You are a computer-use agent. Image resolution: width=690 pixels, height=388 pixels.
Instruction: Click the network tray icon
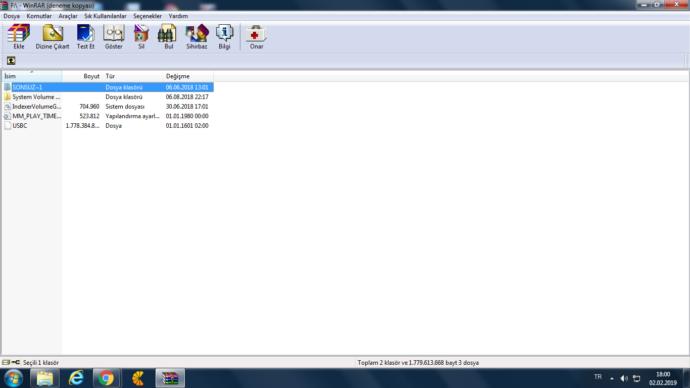[636, 378]
